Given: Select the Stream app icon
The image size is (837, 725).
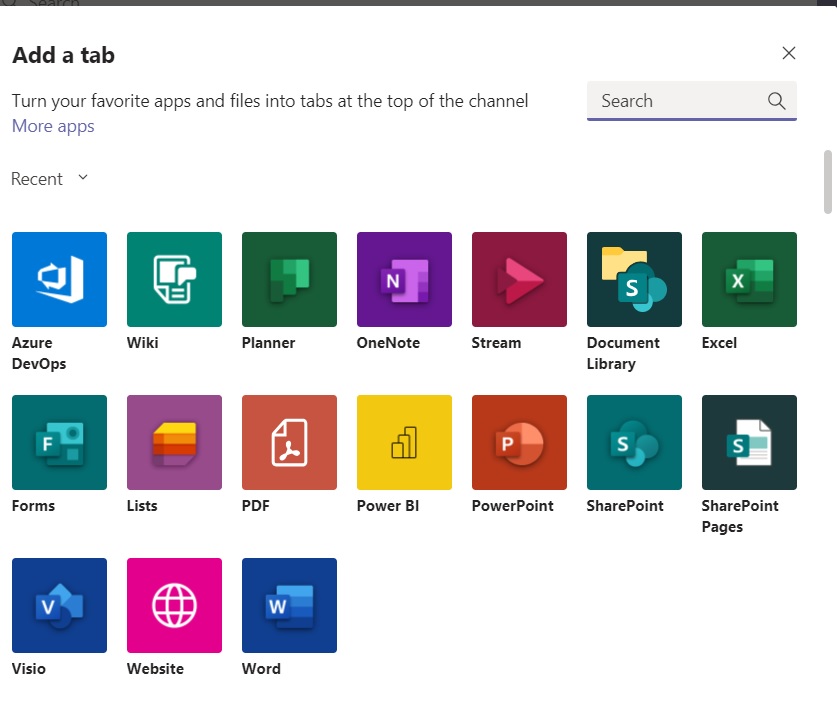Looking at the screenshot, I should point(519,279).
